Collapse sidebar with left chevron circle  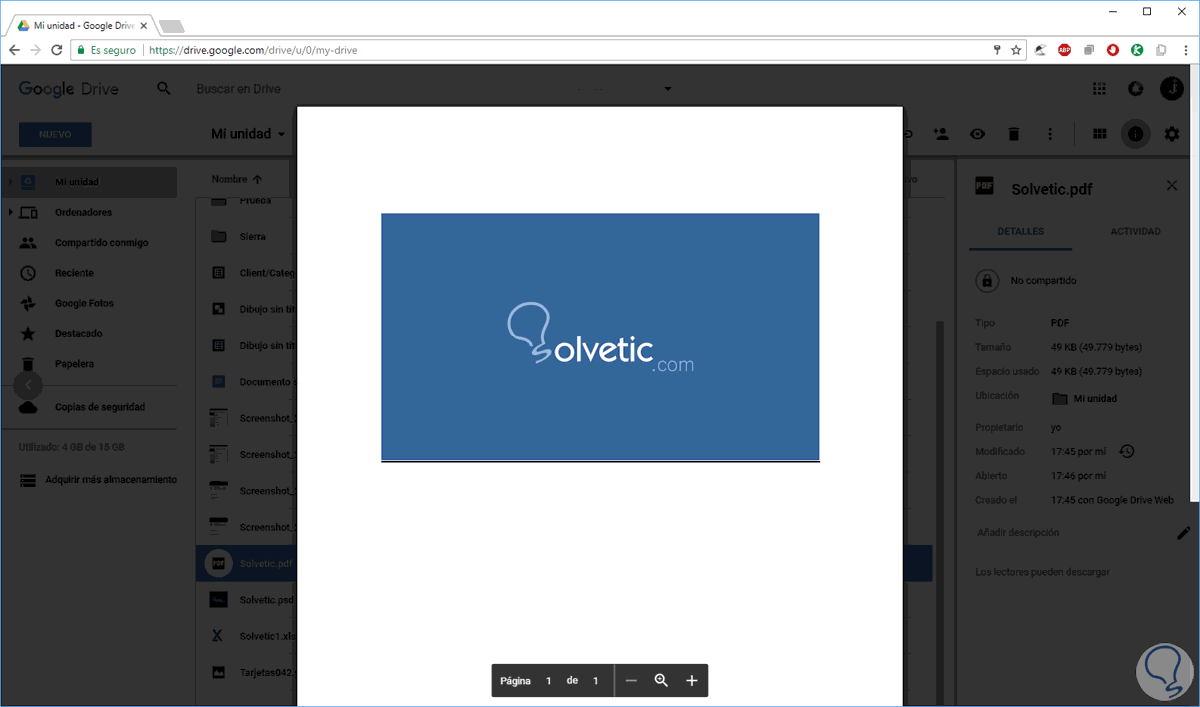pos(28,385)
